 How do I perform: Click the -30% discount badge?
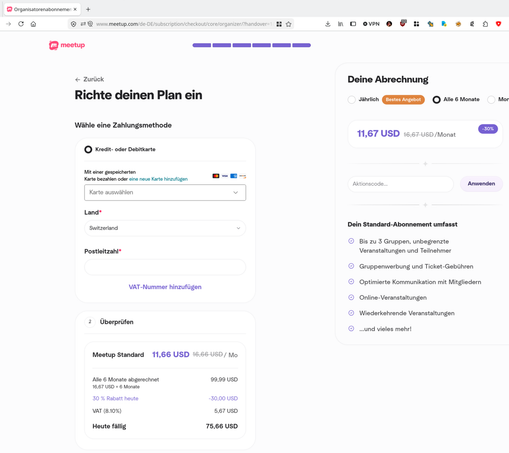coord(488,129)
